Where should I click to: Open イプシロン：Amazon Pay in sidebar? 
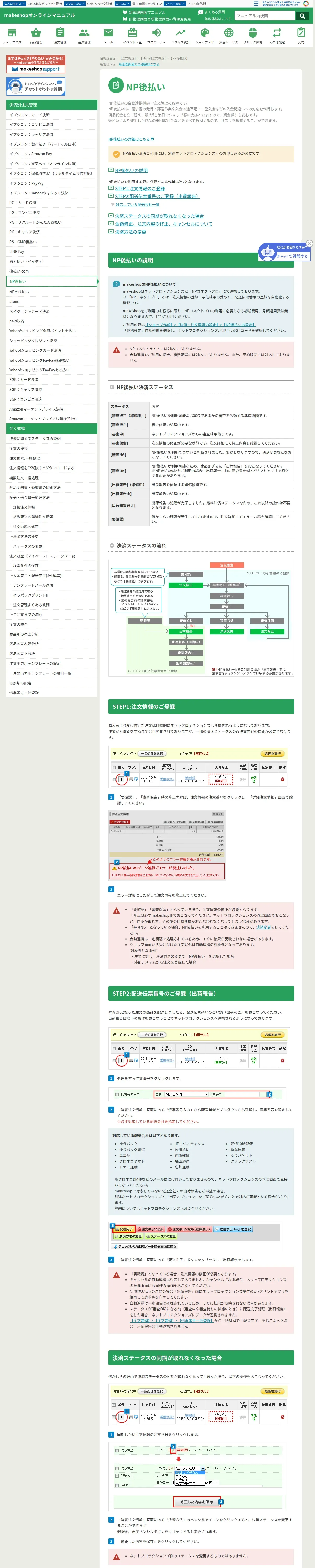tap(52, 154)
